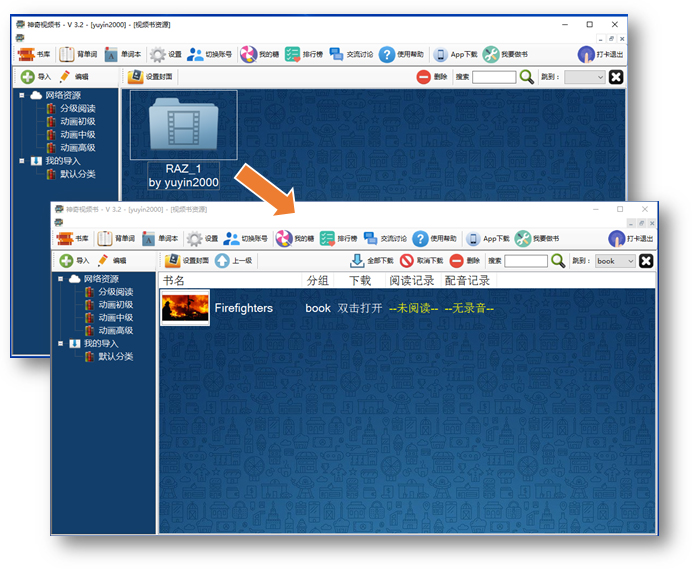The image size is (692, 569).
Task: Click 打卡退出 in the front window
Action: click(x=630, y=238)
